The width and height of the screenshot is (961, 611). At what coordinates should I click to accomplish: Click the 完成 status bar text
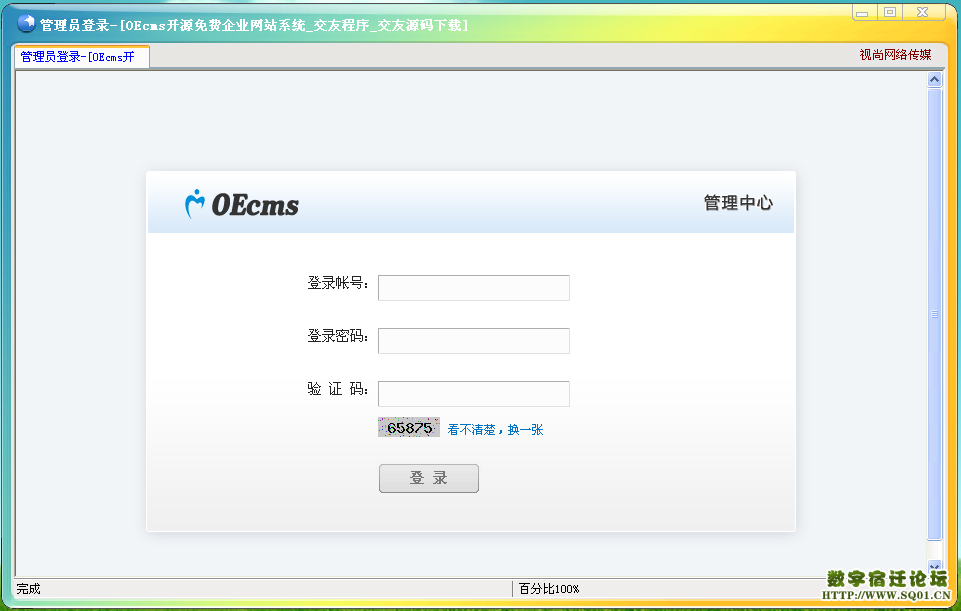[28, 589]
